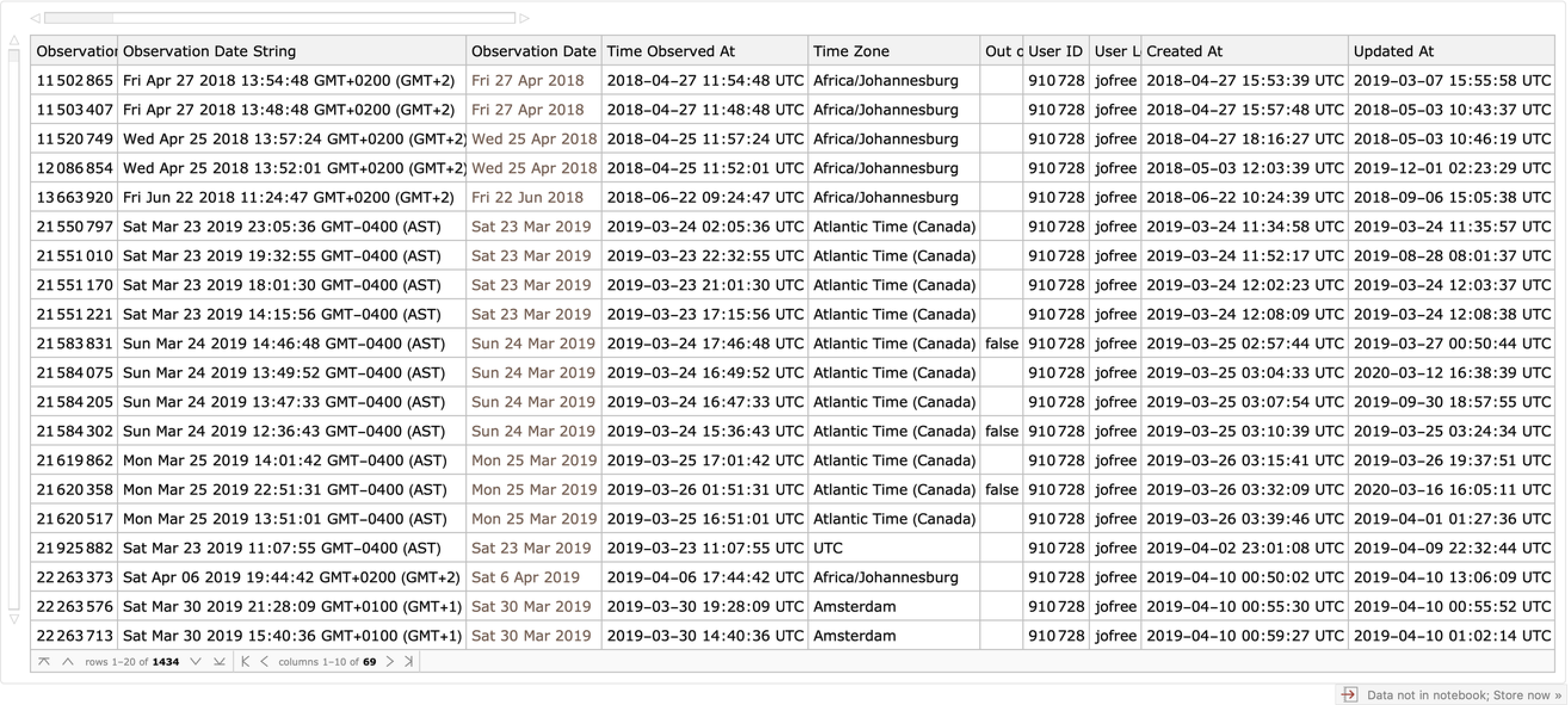Select User ID column header
This screenshot has height=705, width=1568.
point(1056,51)
